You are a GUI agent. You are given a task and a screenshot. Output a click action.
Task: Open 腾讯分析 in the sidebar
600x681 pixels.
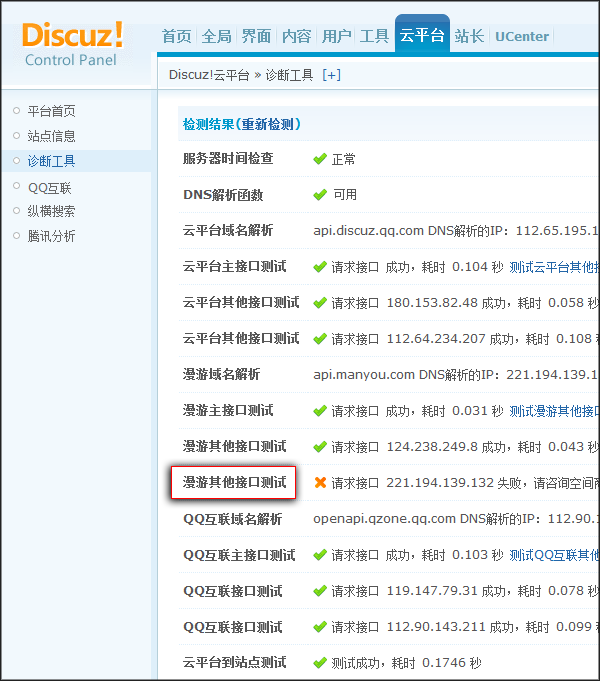[x=51, y=236]
